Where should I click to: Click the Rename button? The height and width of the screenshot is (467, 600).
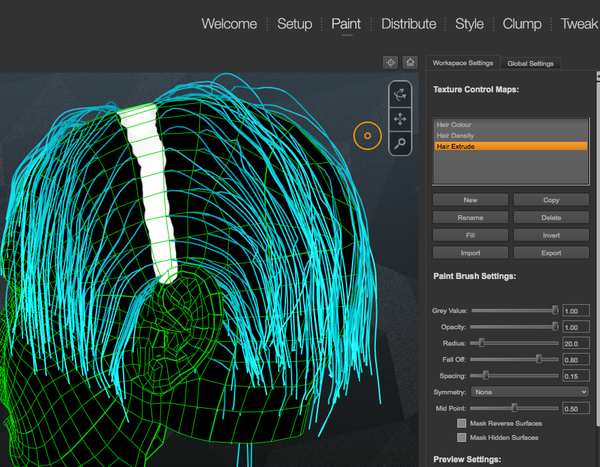click(x=470, y=217)
